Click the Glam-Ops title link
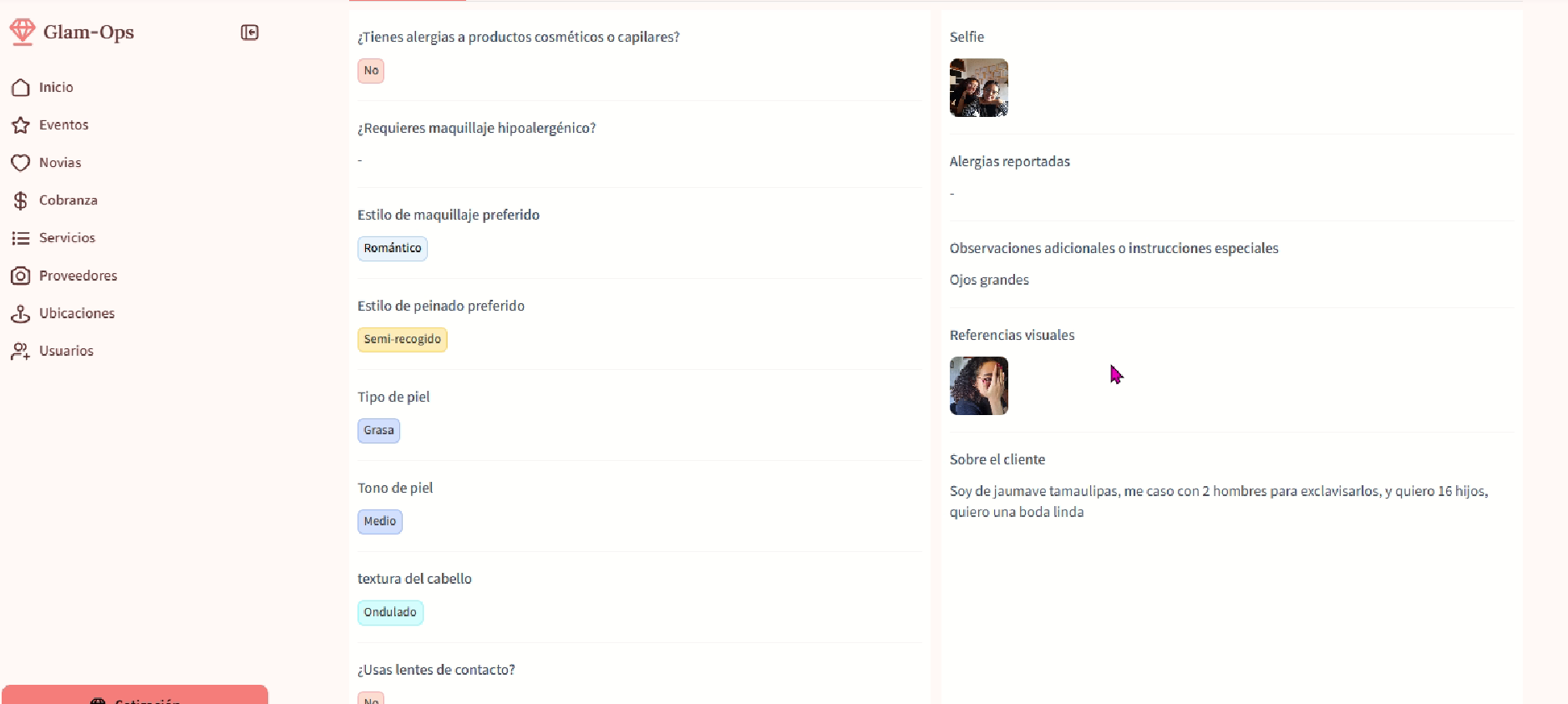1568x704 pixels. [x=89, y=32]
